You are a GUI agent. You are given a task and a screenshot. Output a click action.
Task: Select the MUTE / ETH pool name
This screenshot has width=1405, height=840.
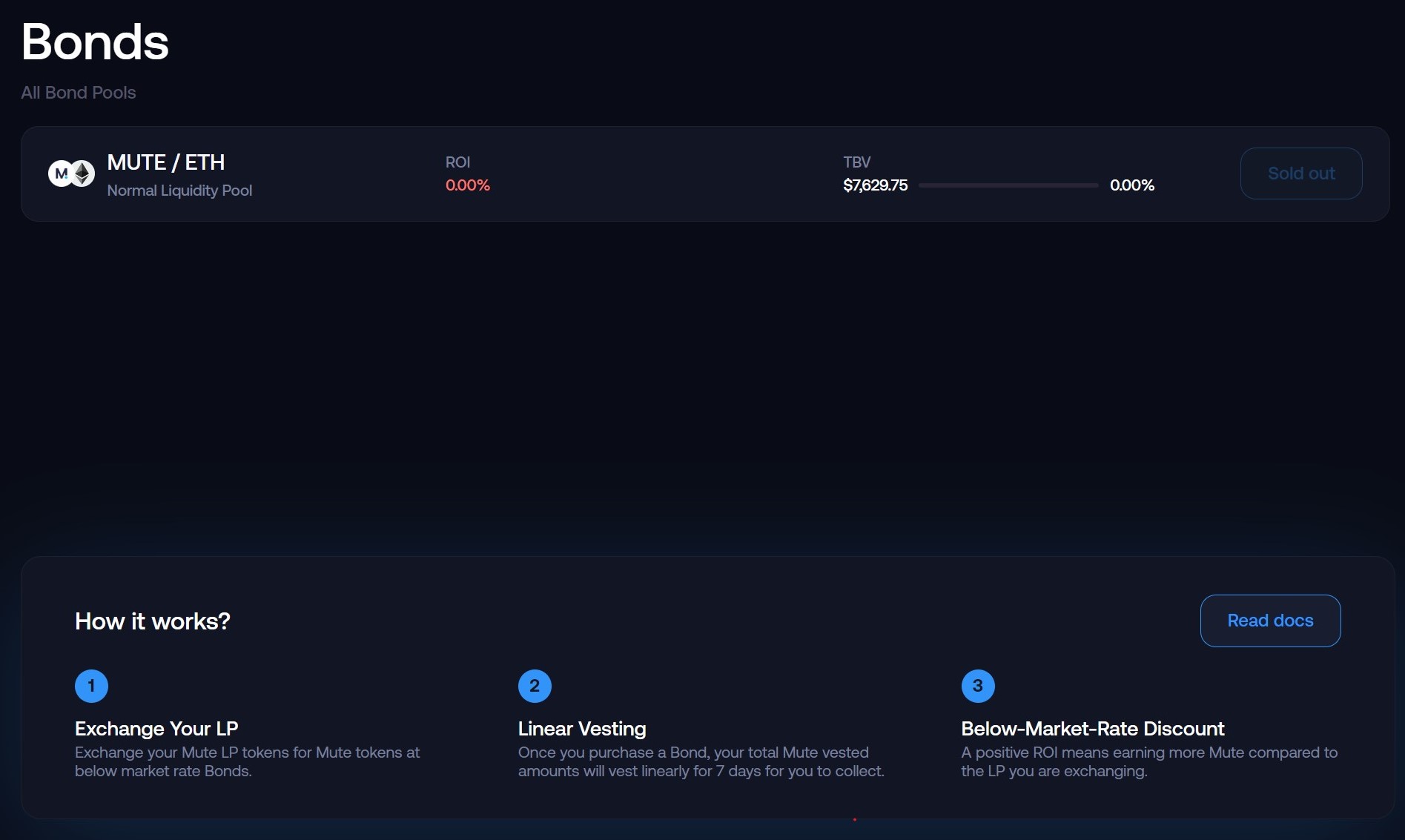pyautogui.click(x=166, y=162)
